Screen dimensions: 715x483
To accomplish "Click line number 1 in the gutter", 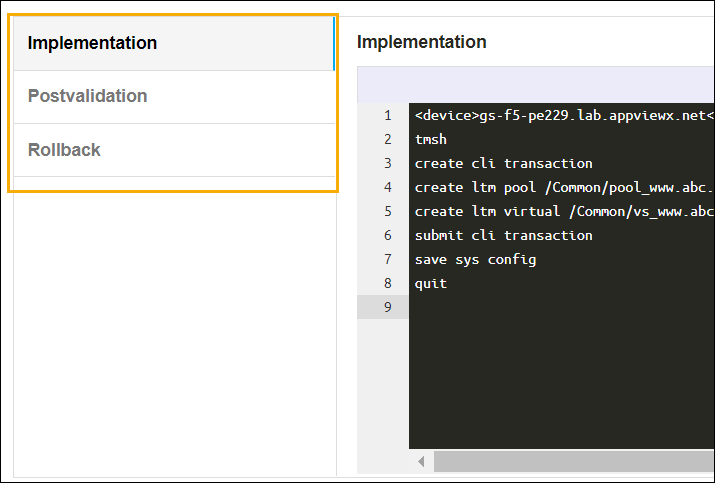I will point(388,115).
